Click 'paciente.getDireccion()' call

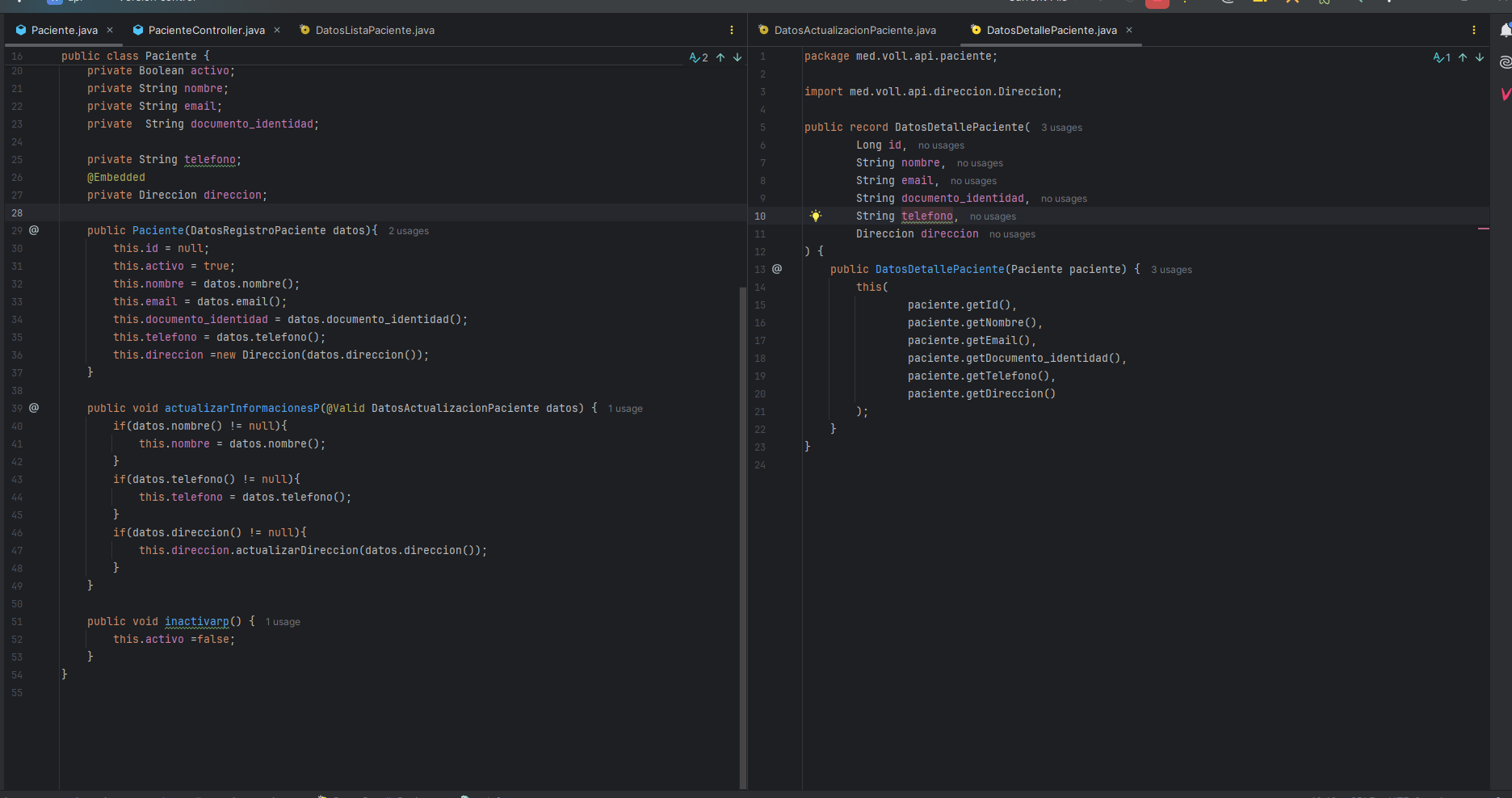pyautogui.click(x=981, y=393)
